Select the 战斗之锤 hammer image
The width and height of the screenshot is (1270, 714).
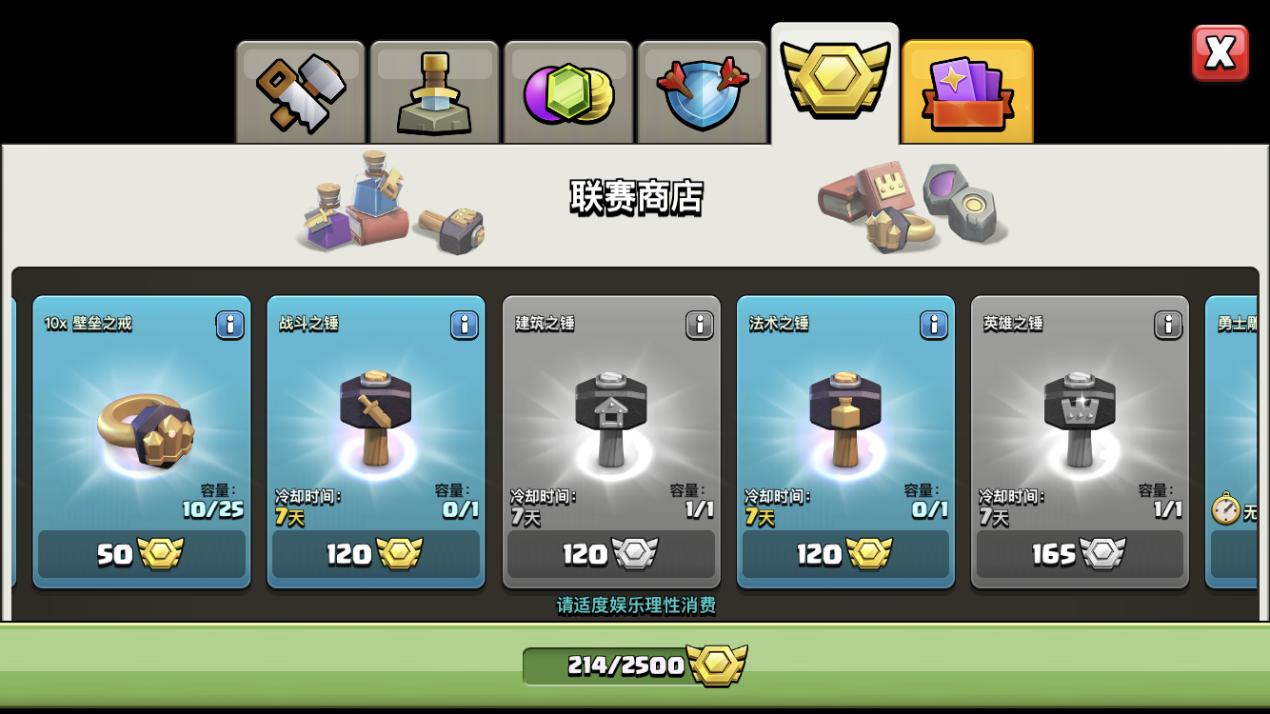[376, 420]
